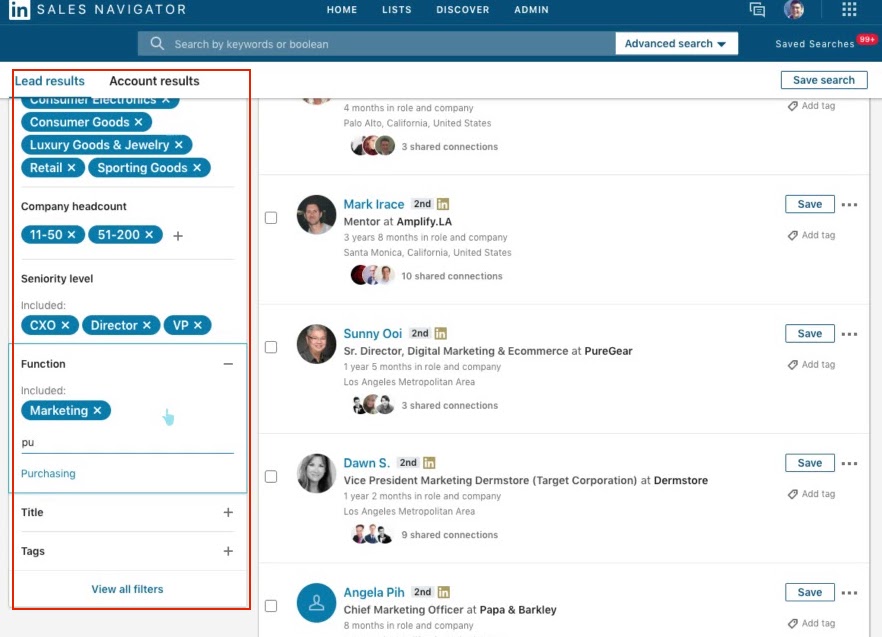
Task: Select the checkbox beside Dawn S.
Action: tap(271, 475)
